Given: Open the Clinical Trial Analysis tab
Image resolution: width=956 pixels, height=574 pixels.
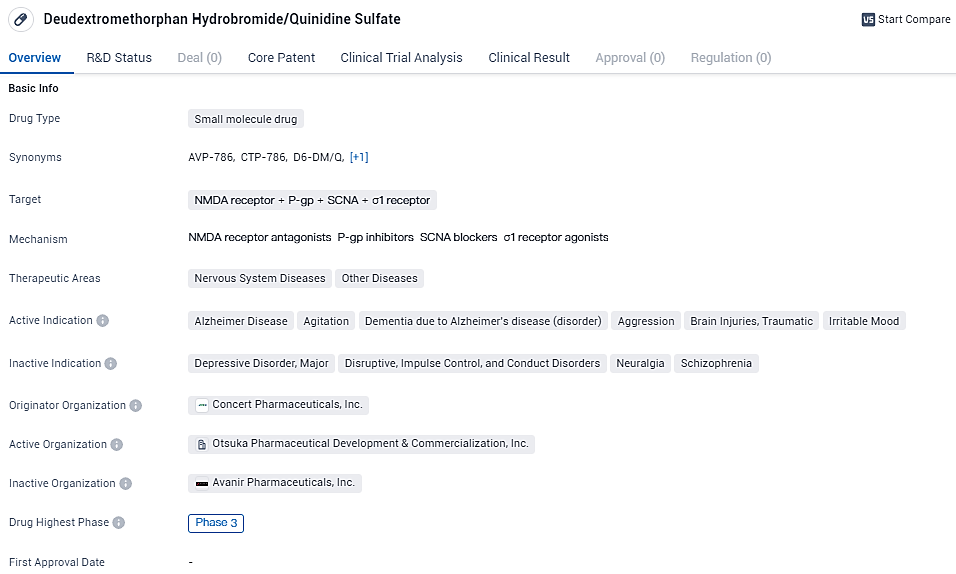Looking at the screenshot, I should [x=401, y=58].
